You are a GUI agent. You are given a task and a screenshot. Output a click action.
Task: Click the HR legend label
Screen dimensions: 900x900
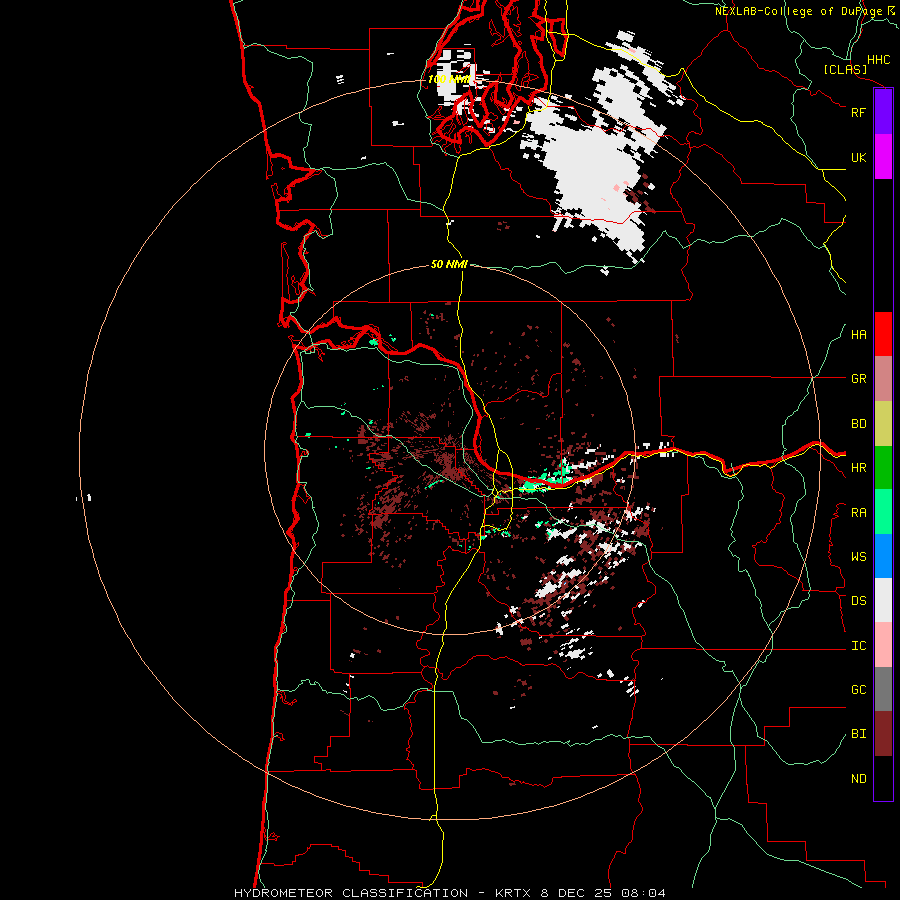(858, 468)
